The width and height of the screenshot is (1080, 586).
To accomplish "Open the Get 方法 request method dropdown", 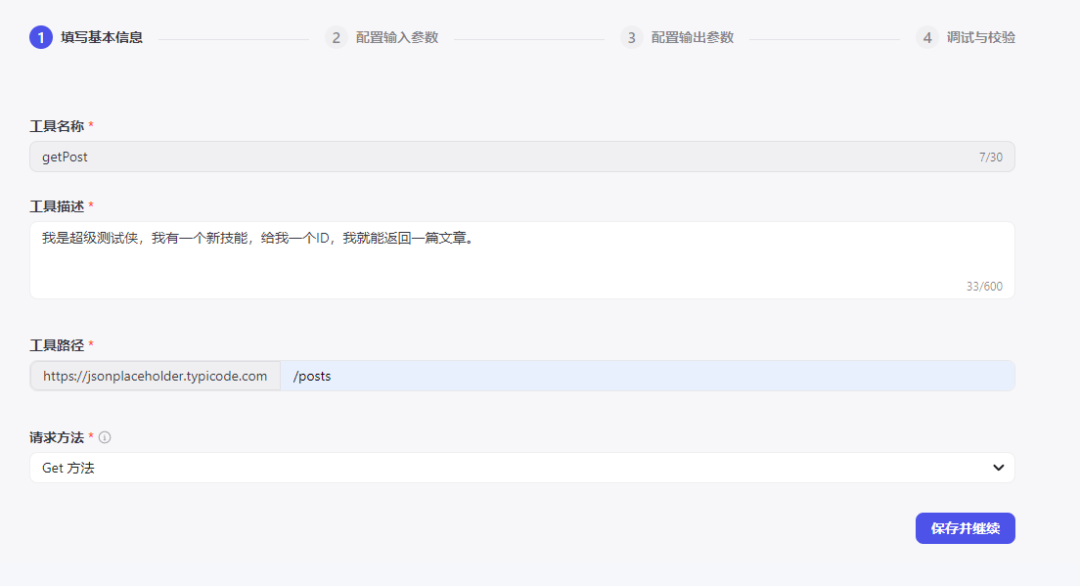I will click(521, 468).
